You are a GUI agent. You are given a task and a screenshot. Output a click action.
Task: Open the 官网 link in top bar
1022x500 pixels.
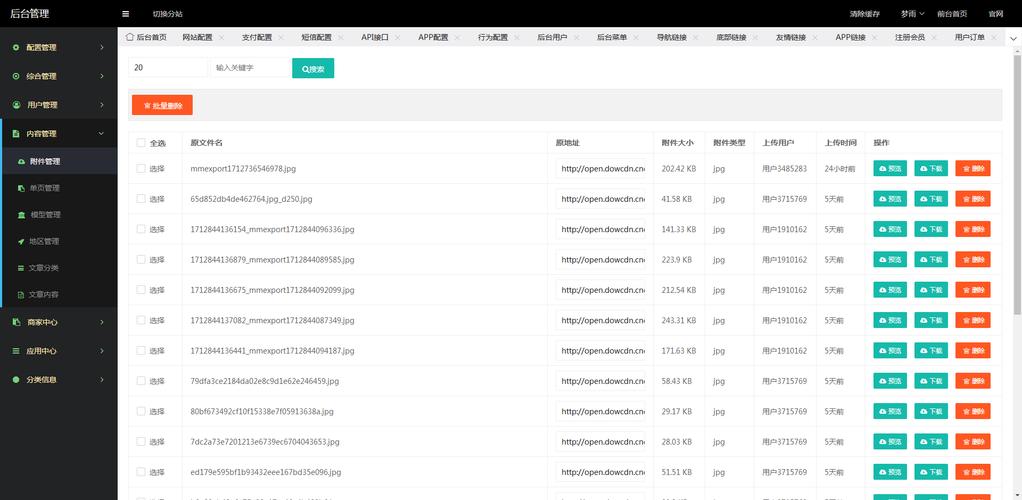pos(995,14)
